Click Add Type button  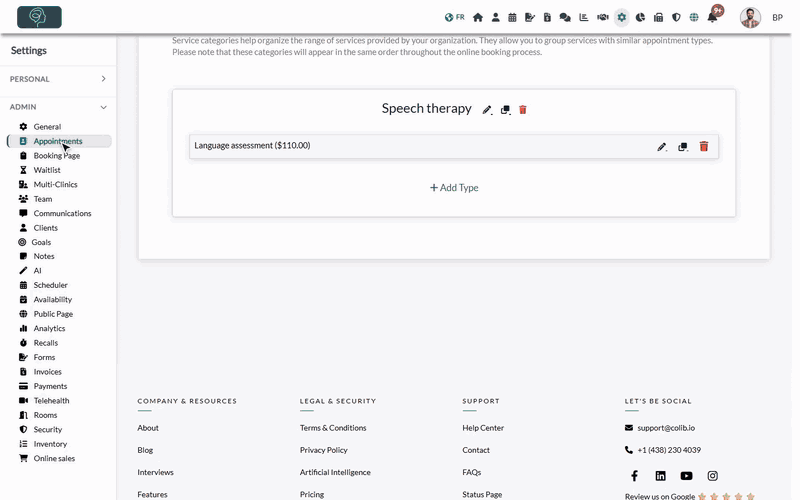pos(454,188)
